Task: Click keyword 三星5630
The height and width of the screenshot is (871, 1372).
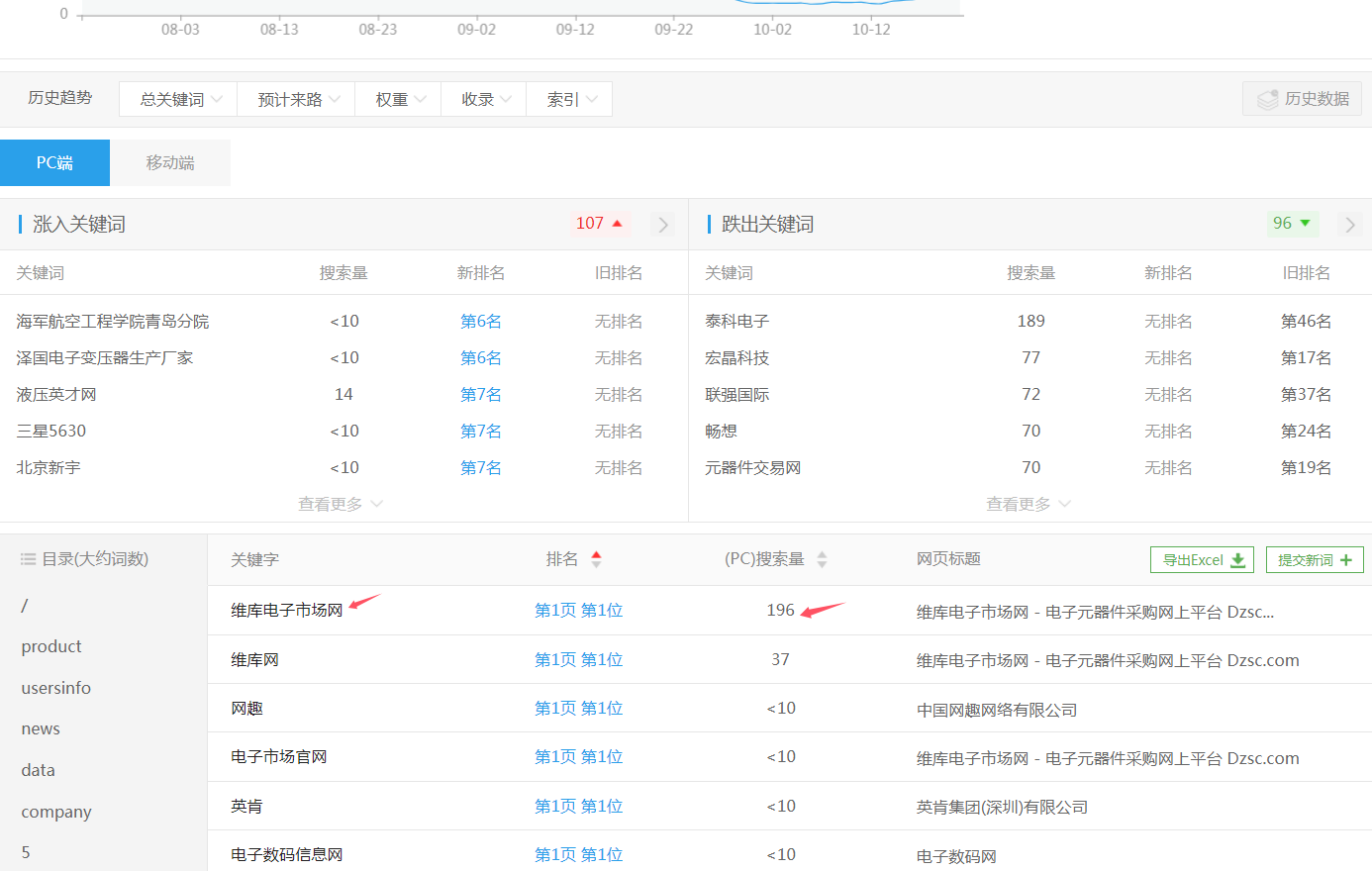Action: click(51, 432)
